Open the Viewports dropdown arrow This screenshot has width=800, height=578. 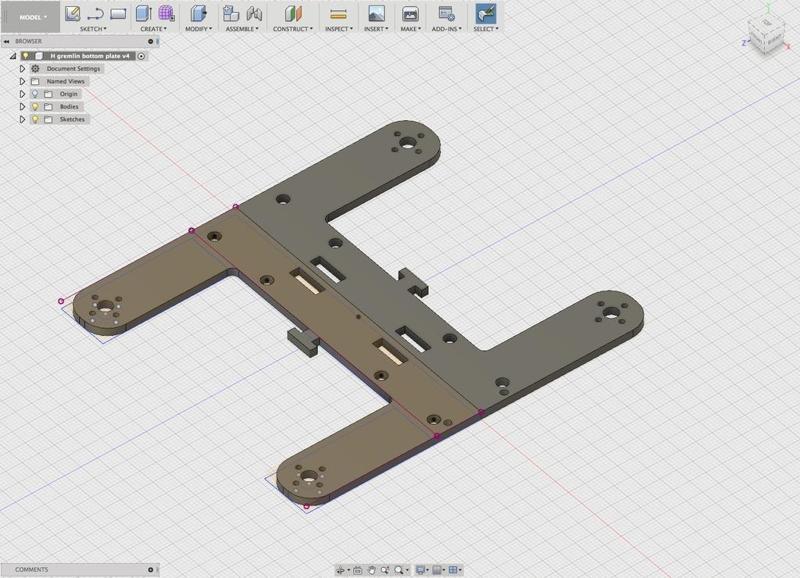tap(460, 570)
